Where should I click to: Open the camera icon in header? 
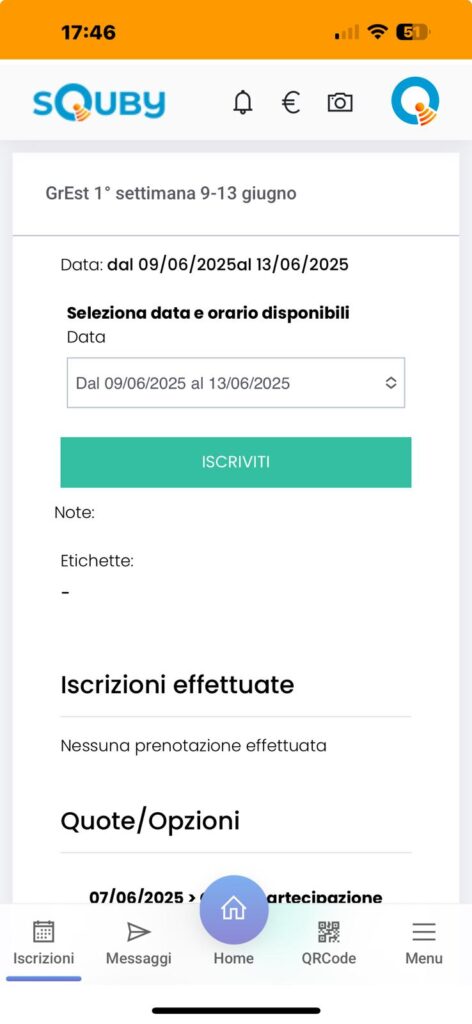click(340, 103)
